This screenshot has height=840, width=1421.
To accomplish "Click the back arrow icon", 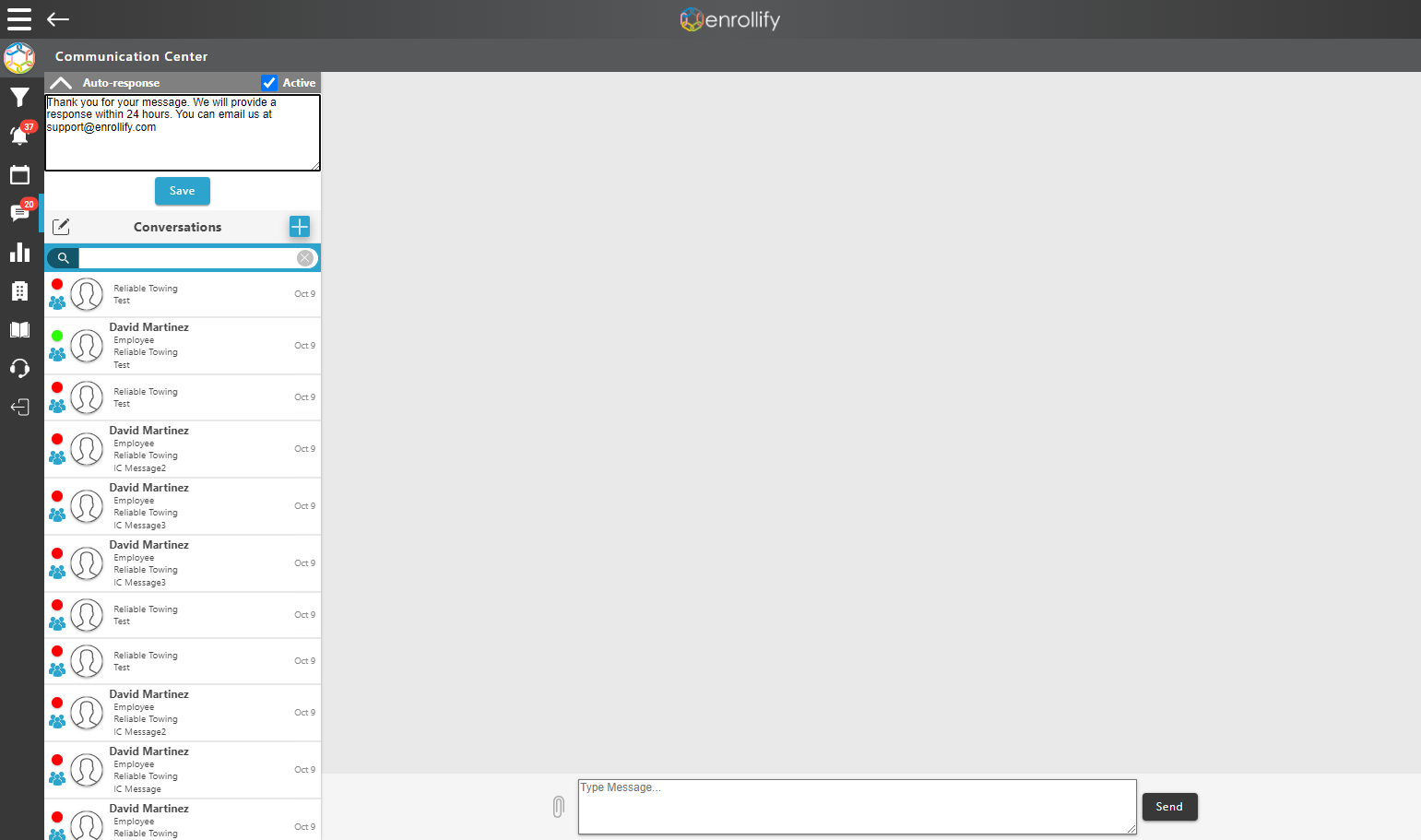I will pyautogui.click(x=58, y=19).
